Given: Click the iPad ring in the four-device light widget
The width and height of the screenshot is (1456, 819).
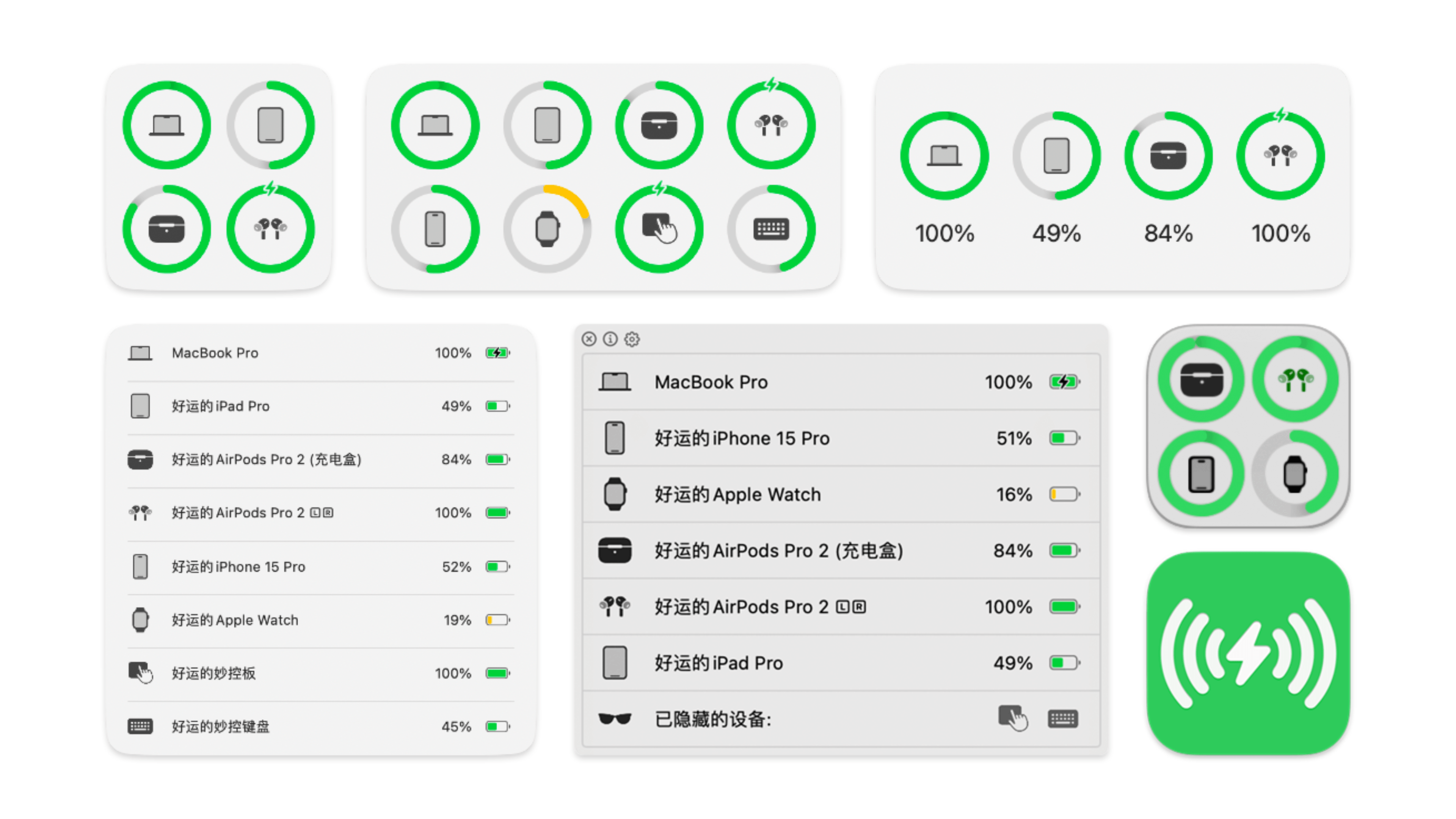Looking at the screenshot, I should [271, 125].
